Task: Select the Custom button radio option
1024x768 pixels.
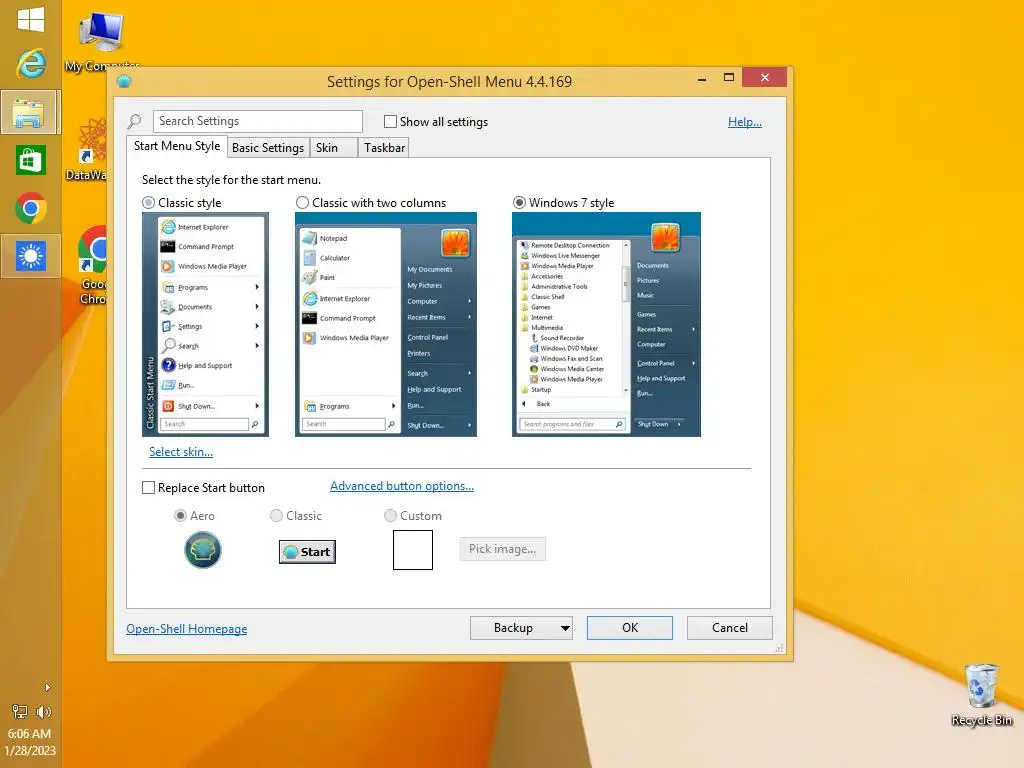Action: [390, 515]
